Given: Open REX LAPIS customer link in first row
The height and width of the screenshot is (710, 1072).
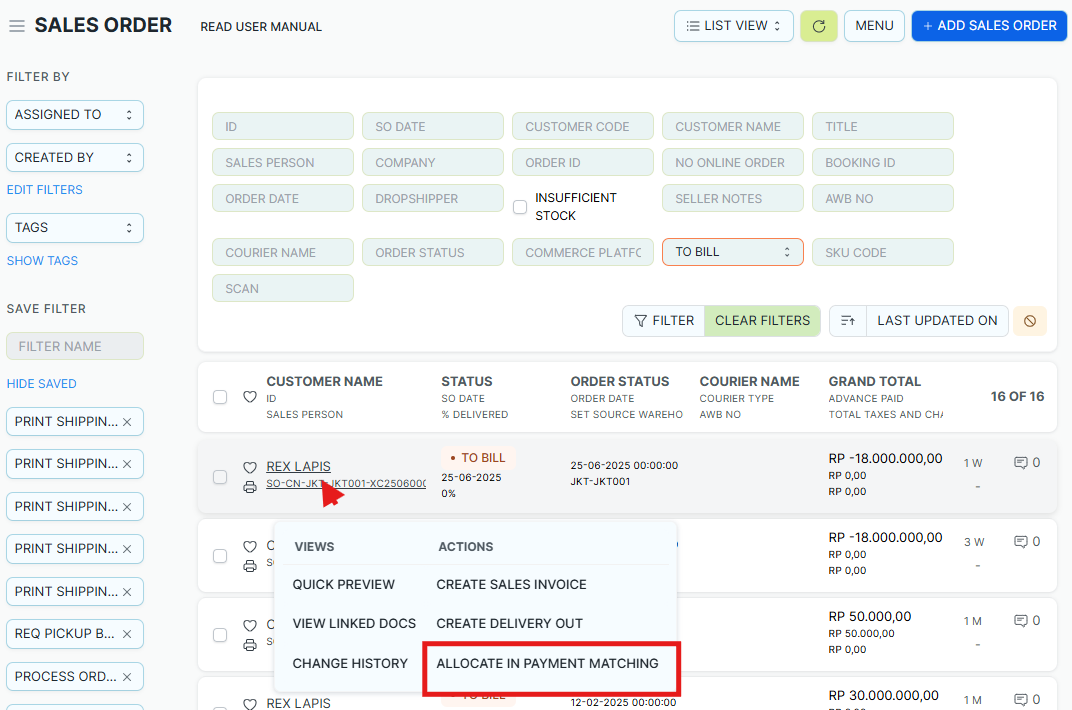Looking at the screenshot, I should tap(299, 467).
